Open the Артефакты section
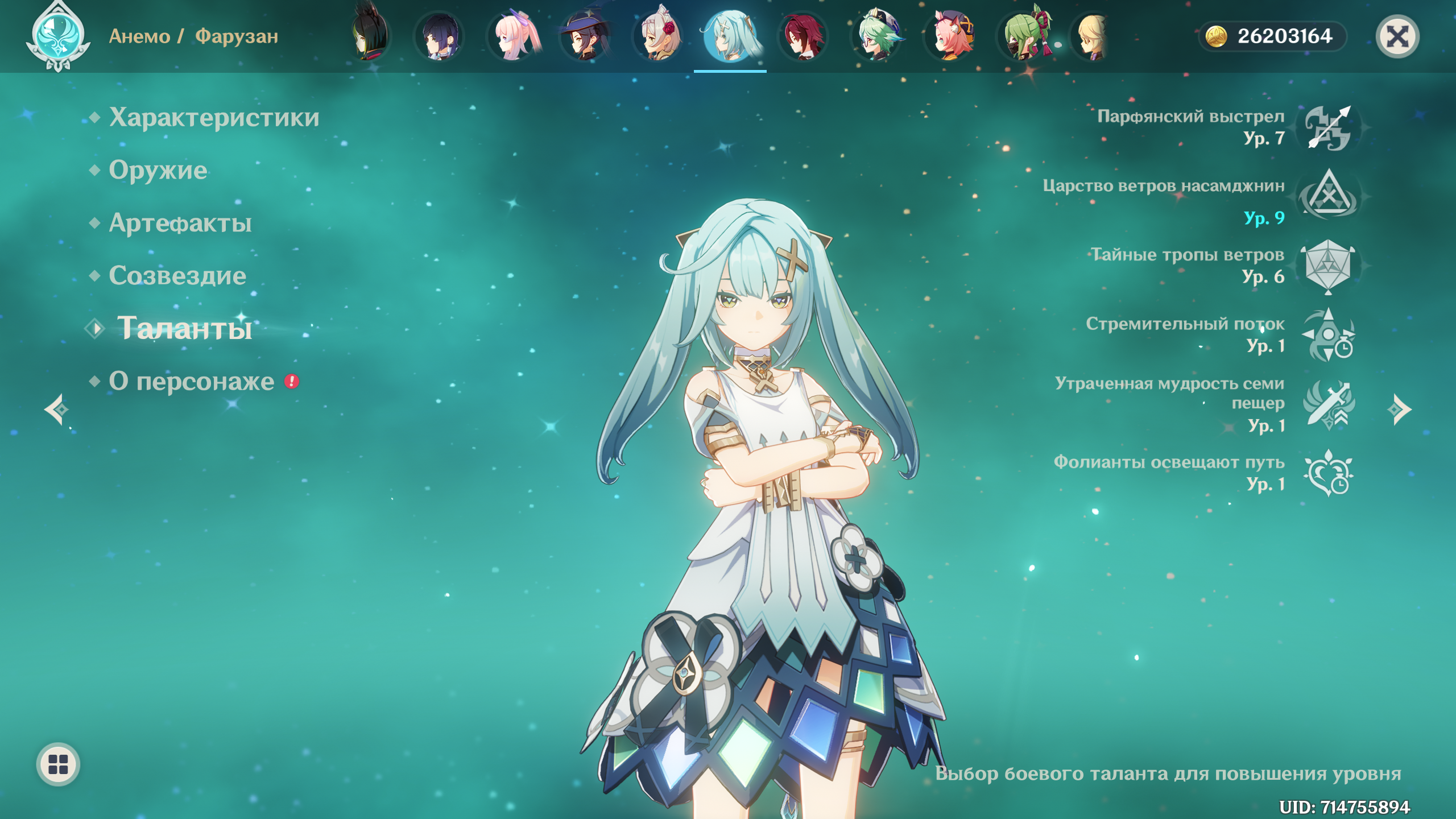The image size is (1456, 819). [x=180, y=223]
